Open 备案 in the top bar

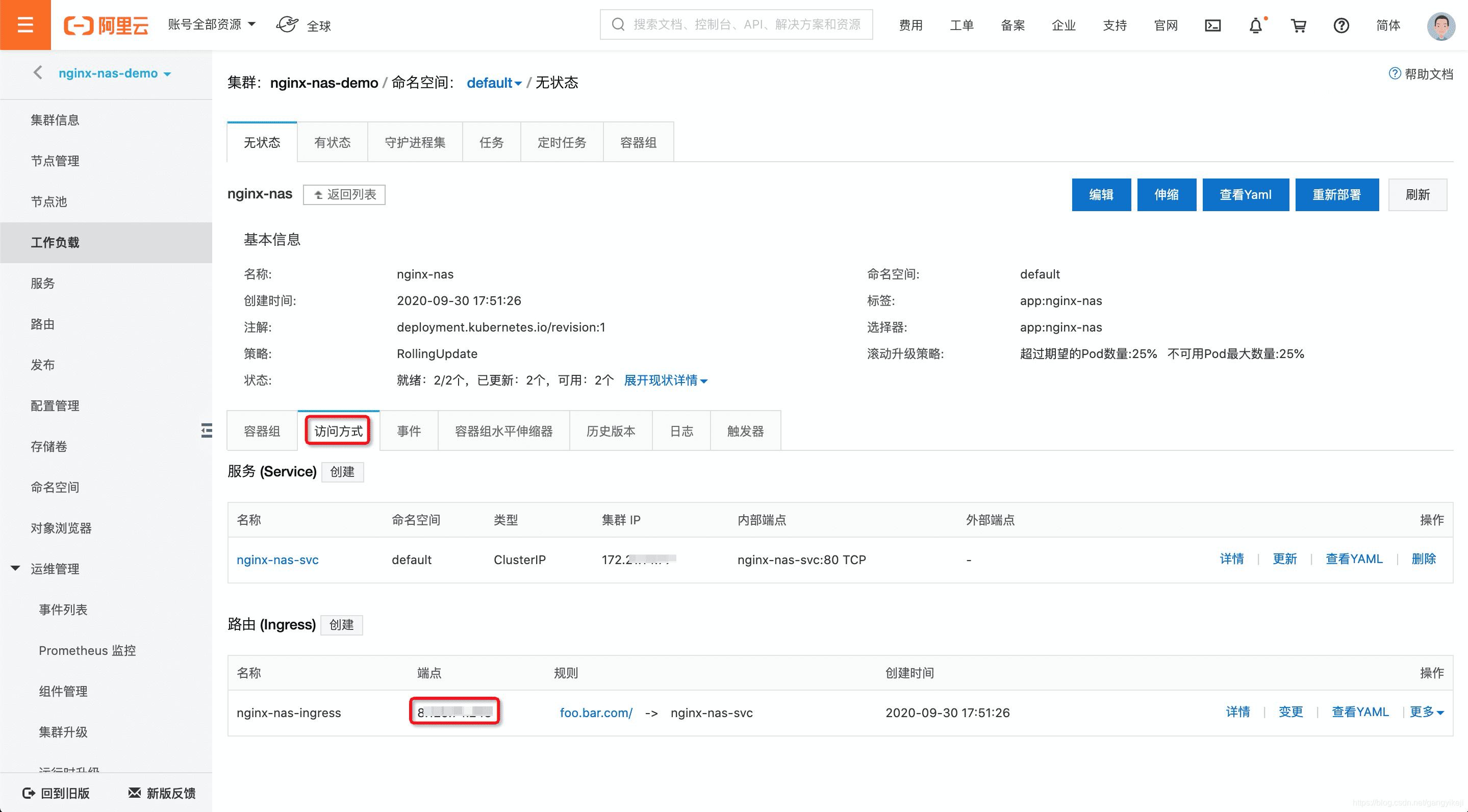pos(1013,26)
